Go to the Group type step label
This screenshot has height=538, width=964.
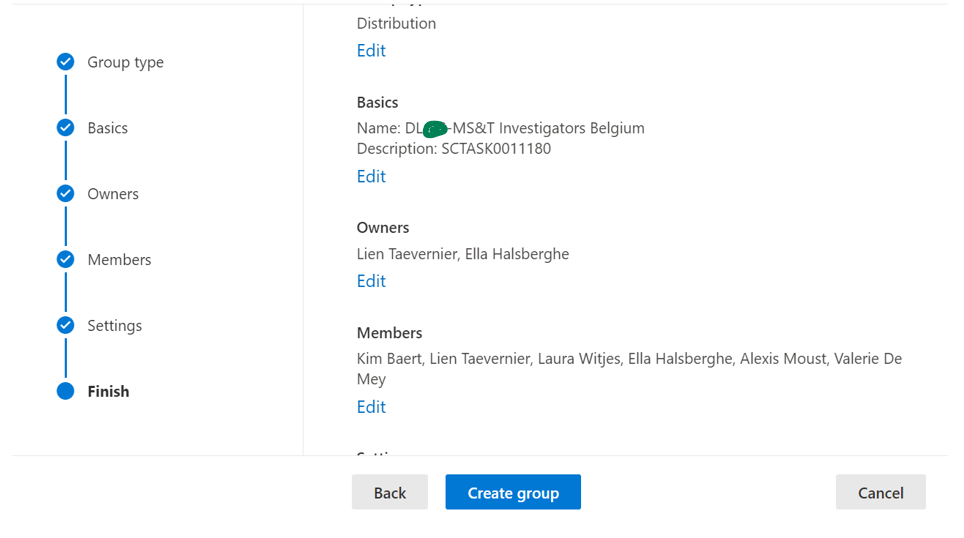pyautogui.click(x=125, y=62)
